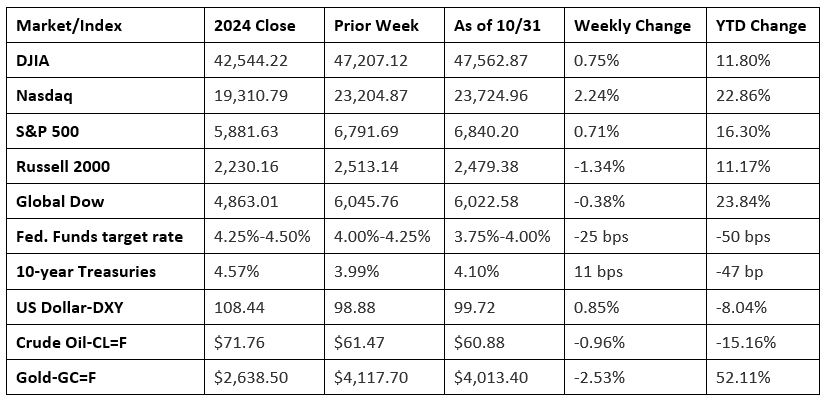Screen dimensions: 825x402
Task: Select the YTD Change column header
Action: (x=761, y=26)
